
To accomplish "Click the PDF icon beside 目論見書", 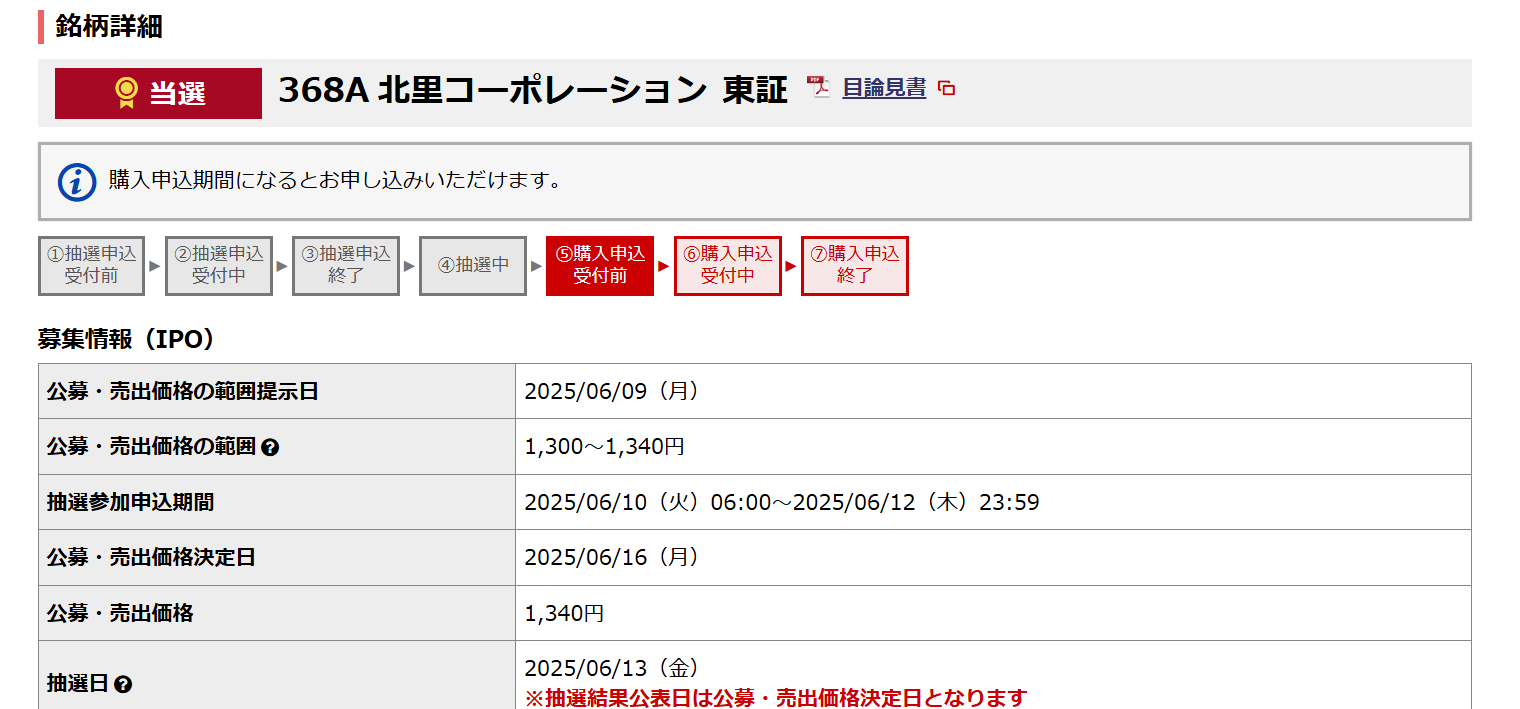I will 819,88.
